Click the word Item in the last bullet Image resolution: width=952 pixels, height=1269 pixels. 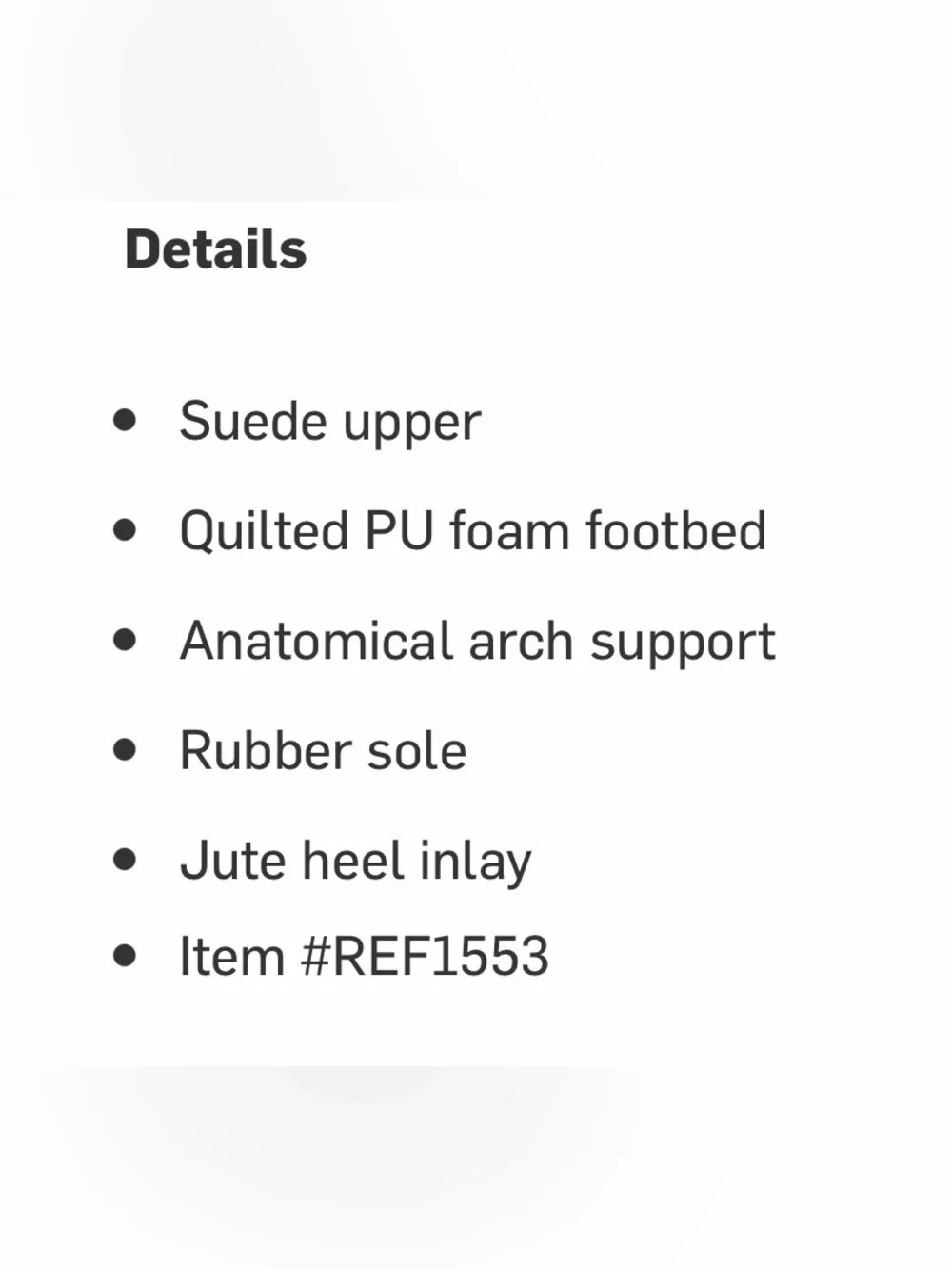coord(232,956)
